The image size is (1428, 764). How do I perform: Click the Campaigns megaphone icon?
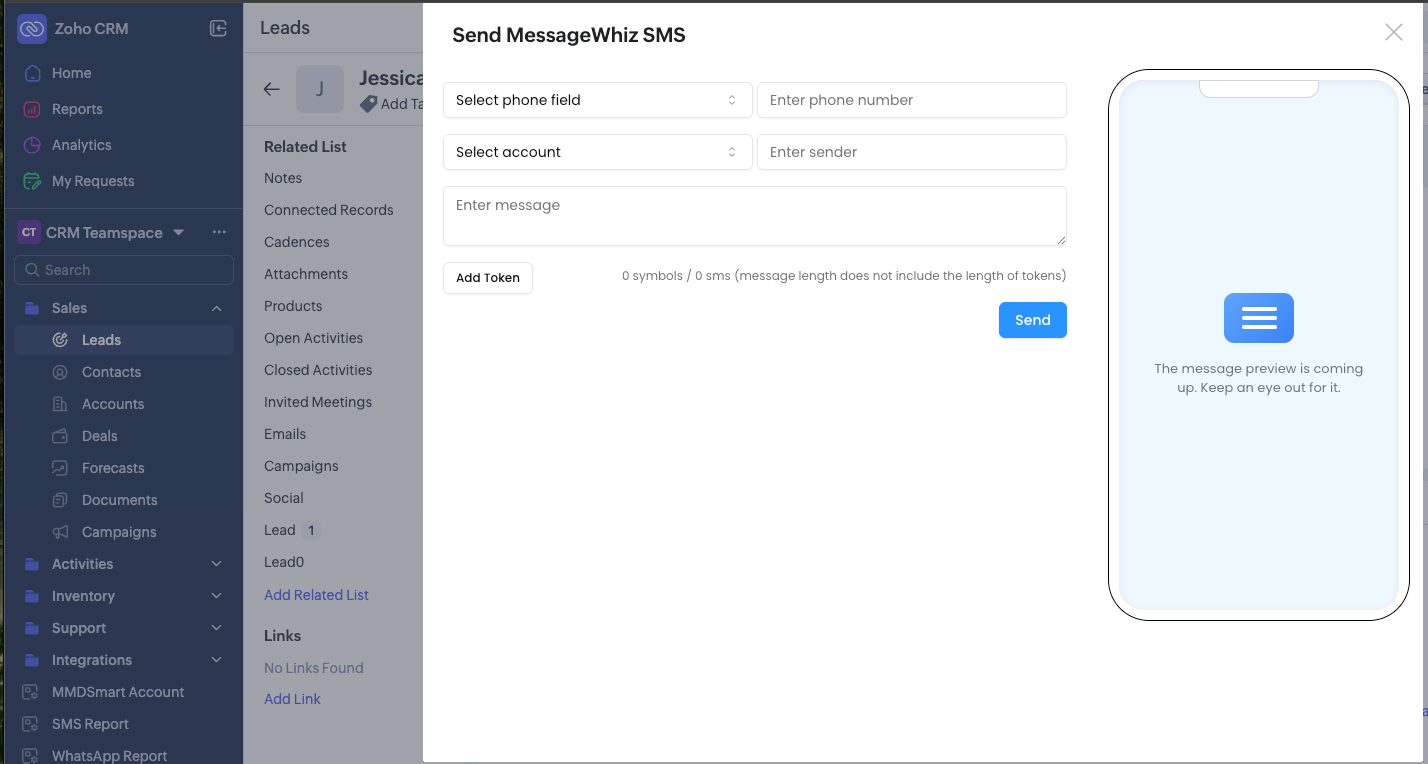pyautogui.click(x=61, y=532)
